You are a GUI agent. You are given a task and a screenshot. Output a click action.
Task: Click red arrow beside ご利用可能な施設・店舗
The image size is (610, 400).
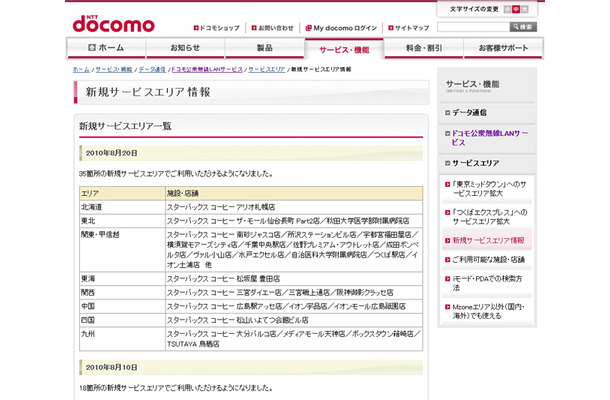click(447, 260)
